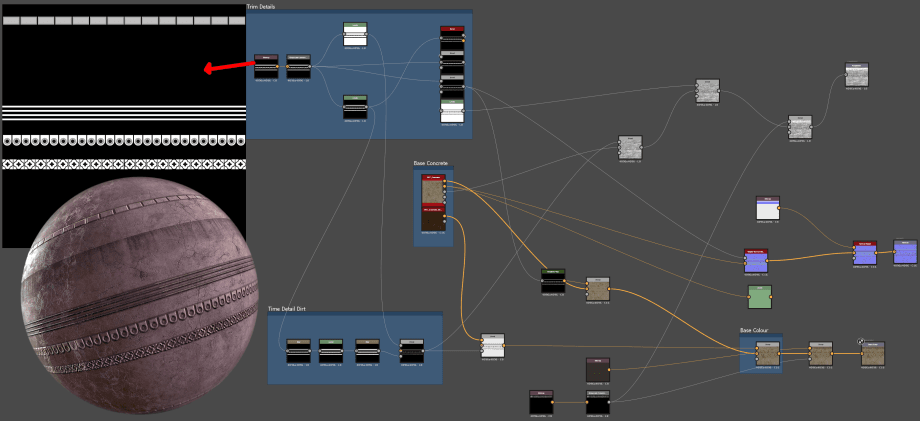Click the Time Detail Dirt frame title

tap(287, 308)
